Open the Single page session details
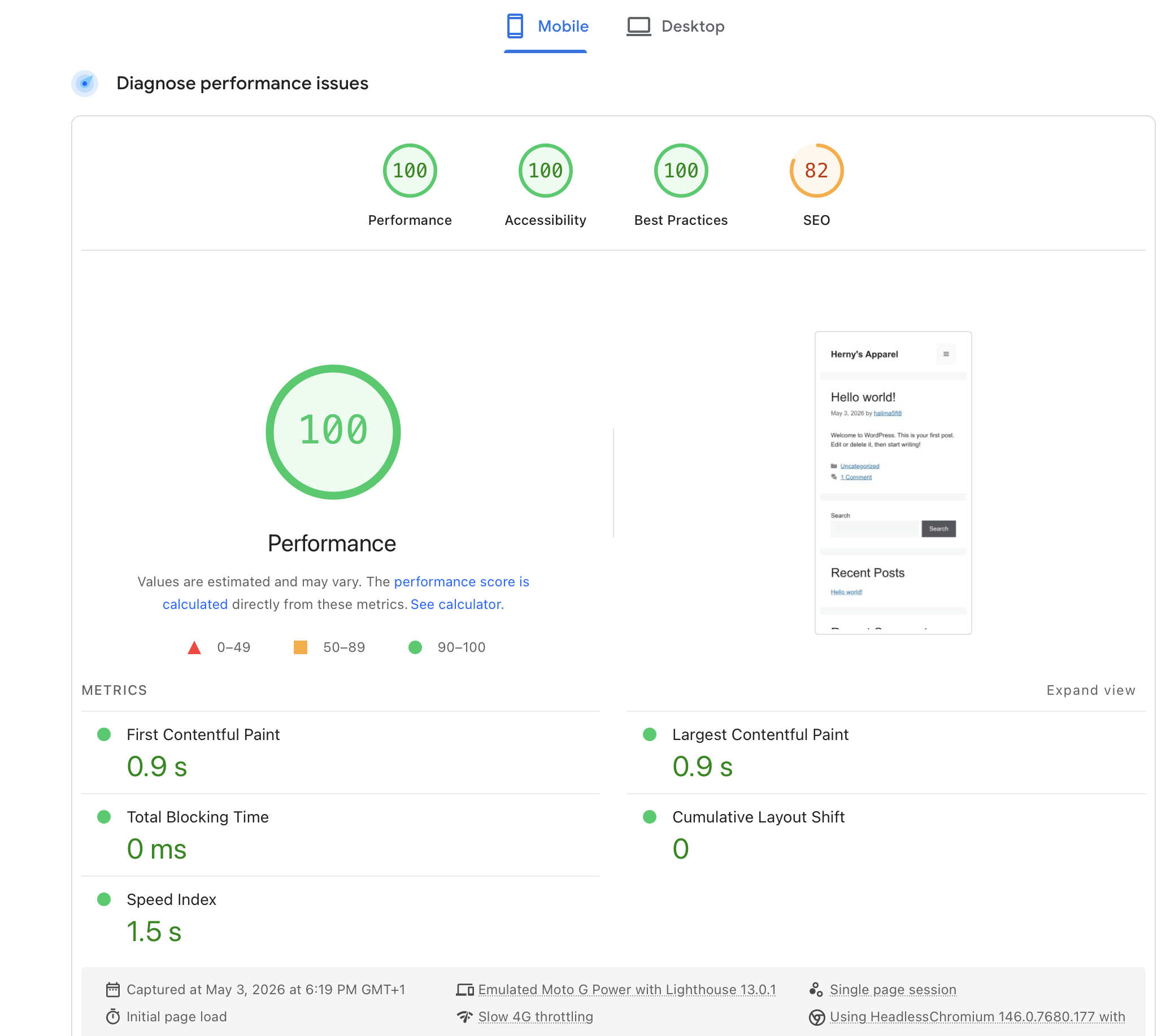This screenshot has height=1036, width=1166. coord(893,989)
